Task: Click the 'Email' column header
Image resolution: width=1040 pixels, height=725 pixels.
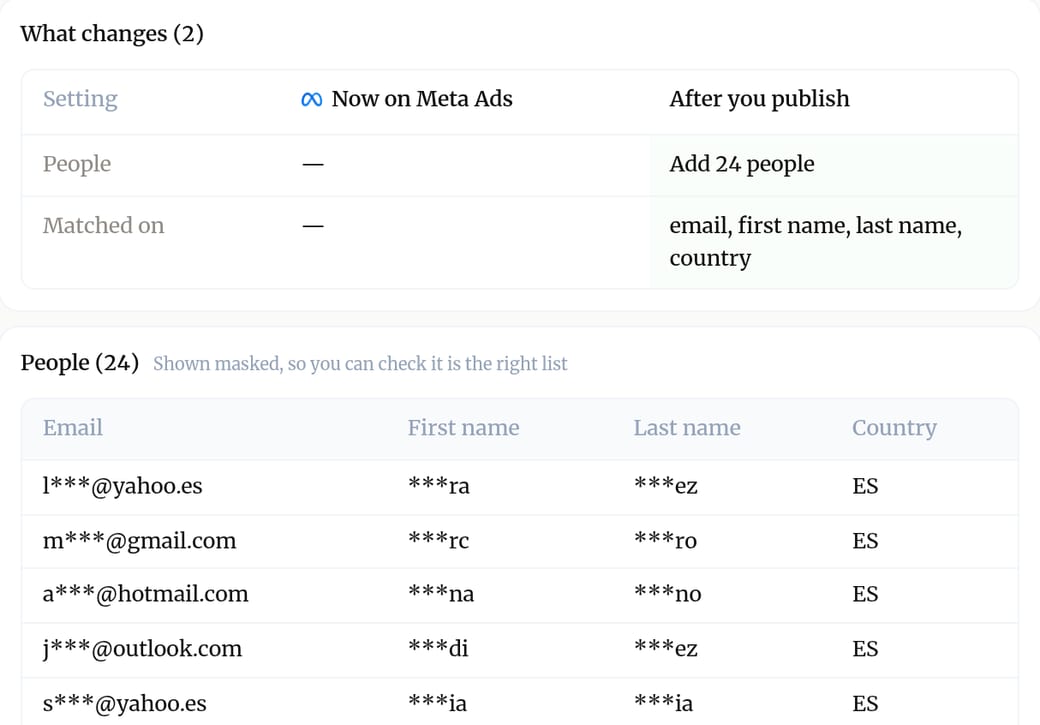Action: point(73,428)
